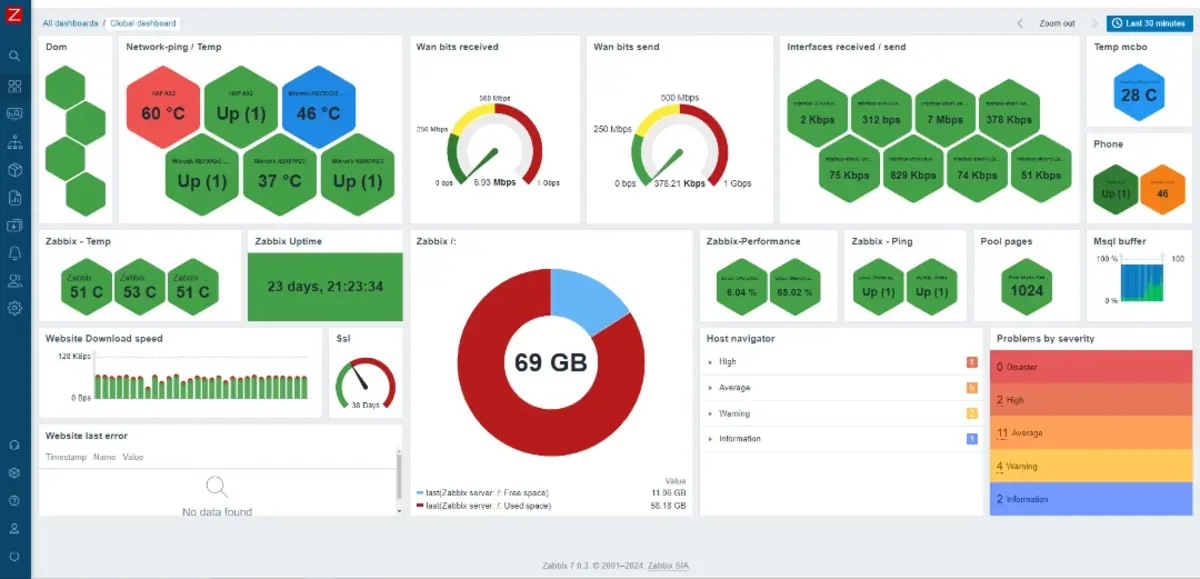The width and height of the screenshot is (1200, 579).
Task: Click the red 60 °C hexagon
Action: click(163, 109)
